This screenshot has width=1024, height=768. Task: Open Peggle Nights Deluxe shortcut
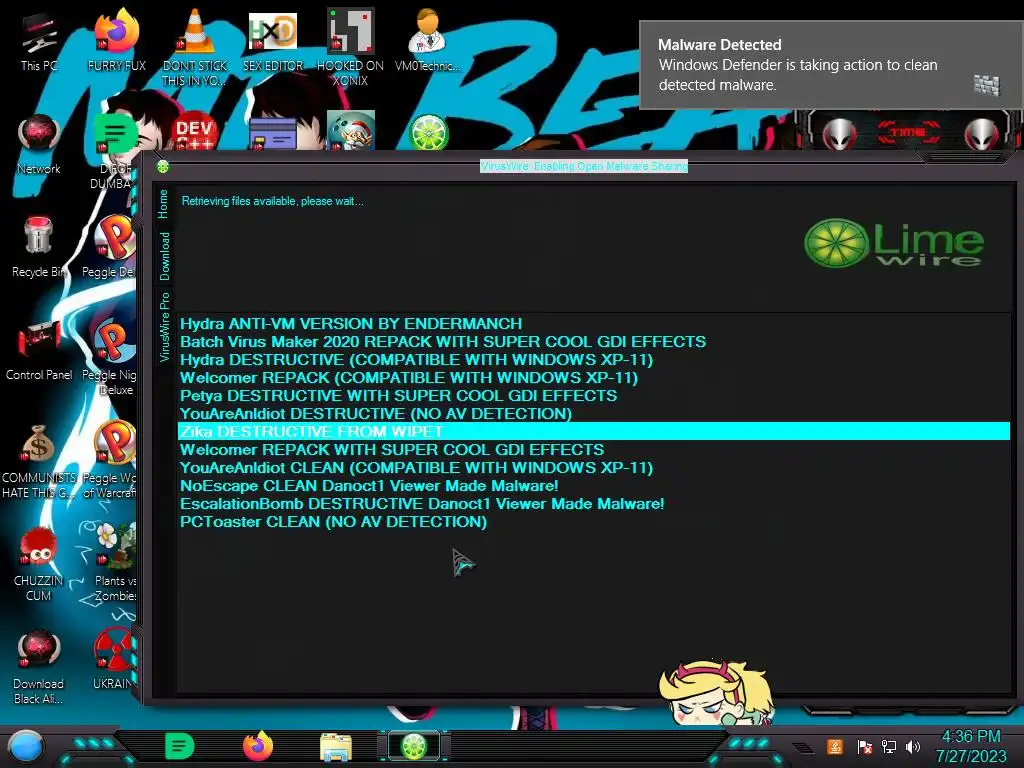(x=111, y=358)
